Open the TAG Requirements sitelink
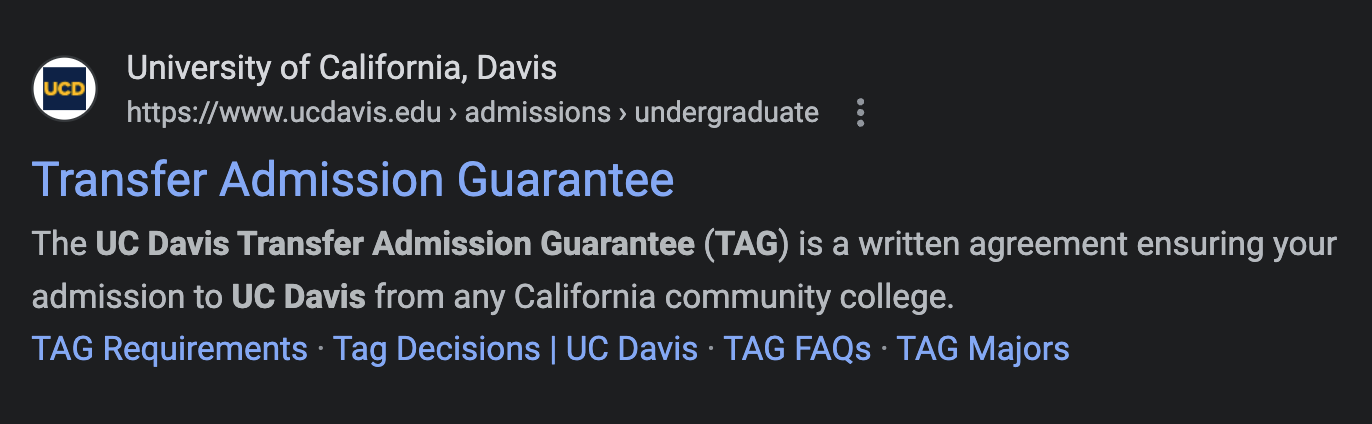Viewport: 1372px width, 424px height. coord(170,349)
